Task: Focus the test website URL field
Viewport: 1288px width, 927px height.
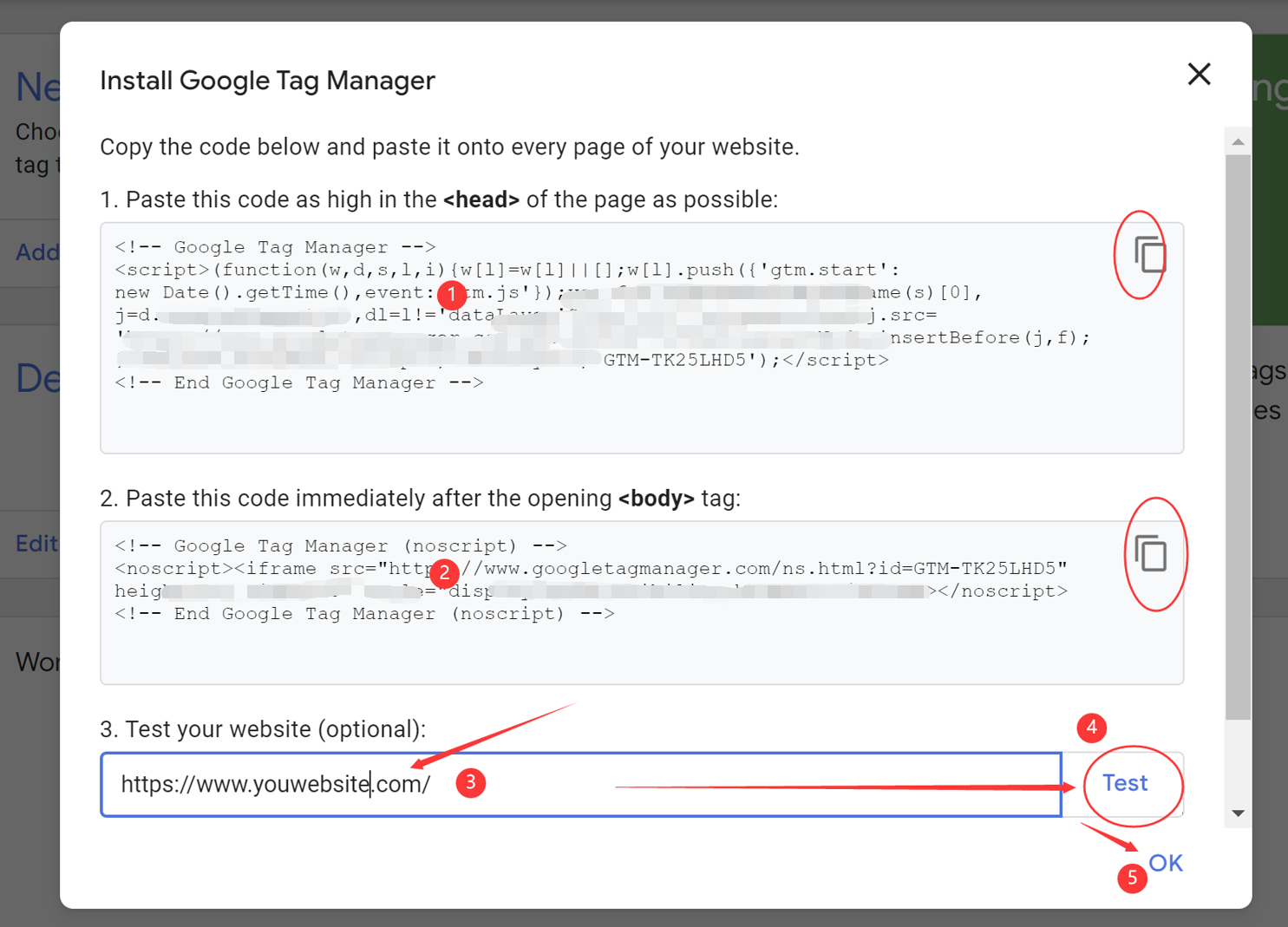Action: 581,784
